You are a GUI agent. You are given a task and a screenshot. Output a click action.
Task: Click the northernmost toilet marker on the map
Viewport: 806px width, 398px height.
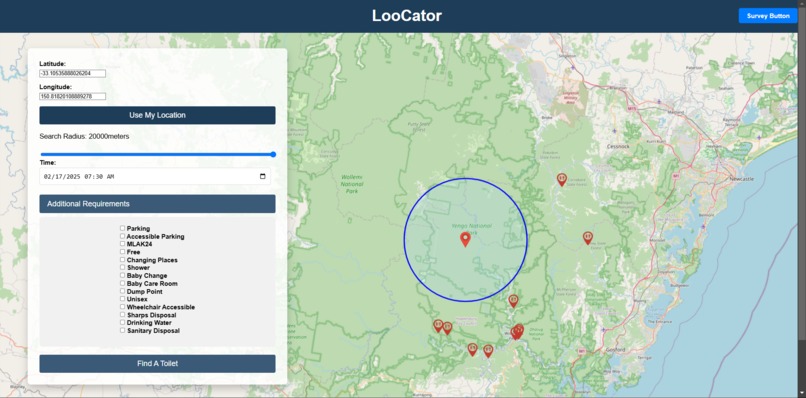pyautogui.click(x=562, y=179)
